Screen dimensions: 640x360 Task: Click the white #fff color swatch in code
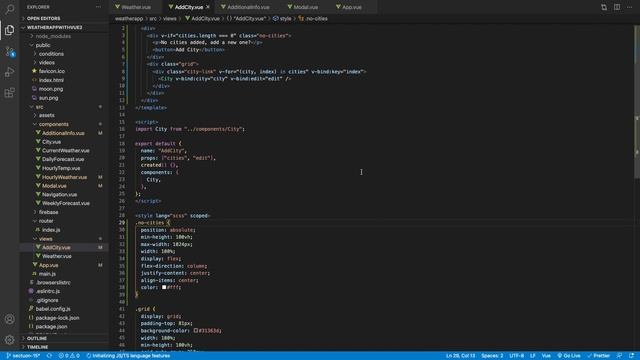[x=164, y=287]
